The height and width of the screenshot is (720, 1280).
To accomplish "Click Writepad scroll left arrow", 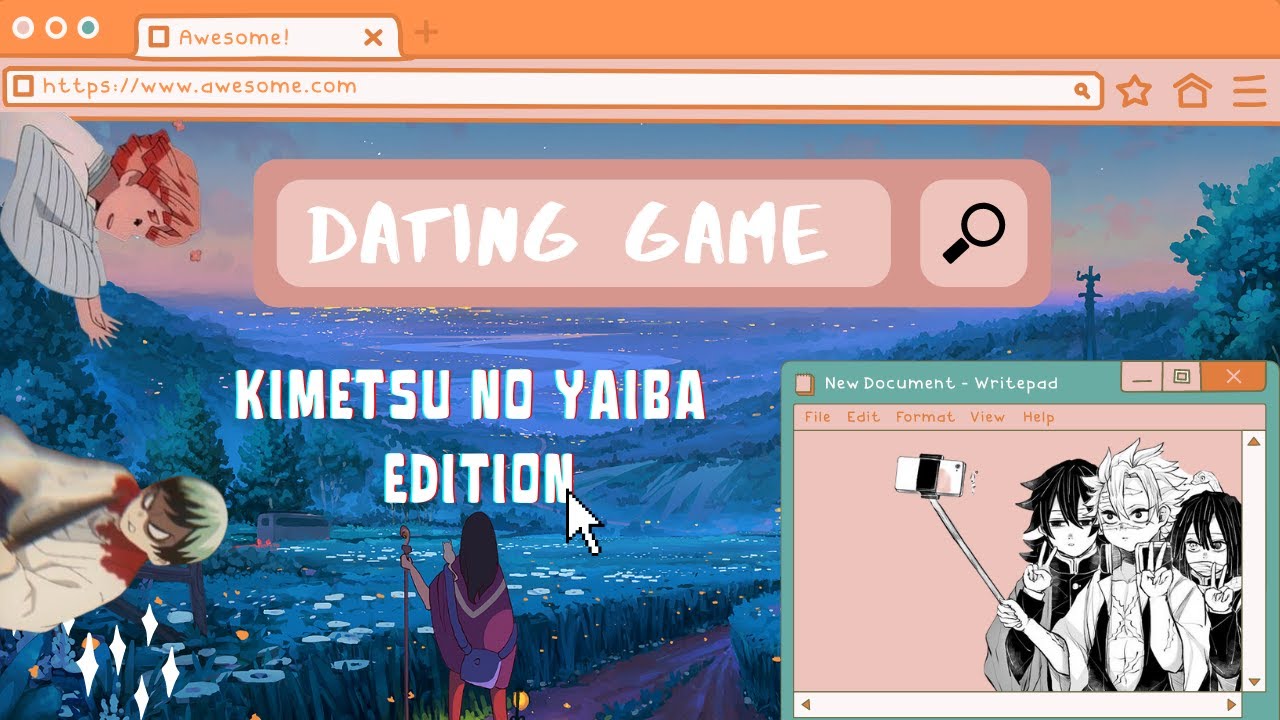I will coord(805,704).
